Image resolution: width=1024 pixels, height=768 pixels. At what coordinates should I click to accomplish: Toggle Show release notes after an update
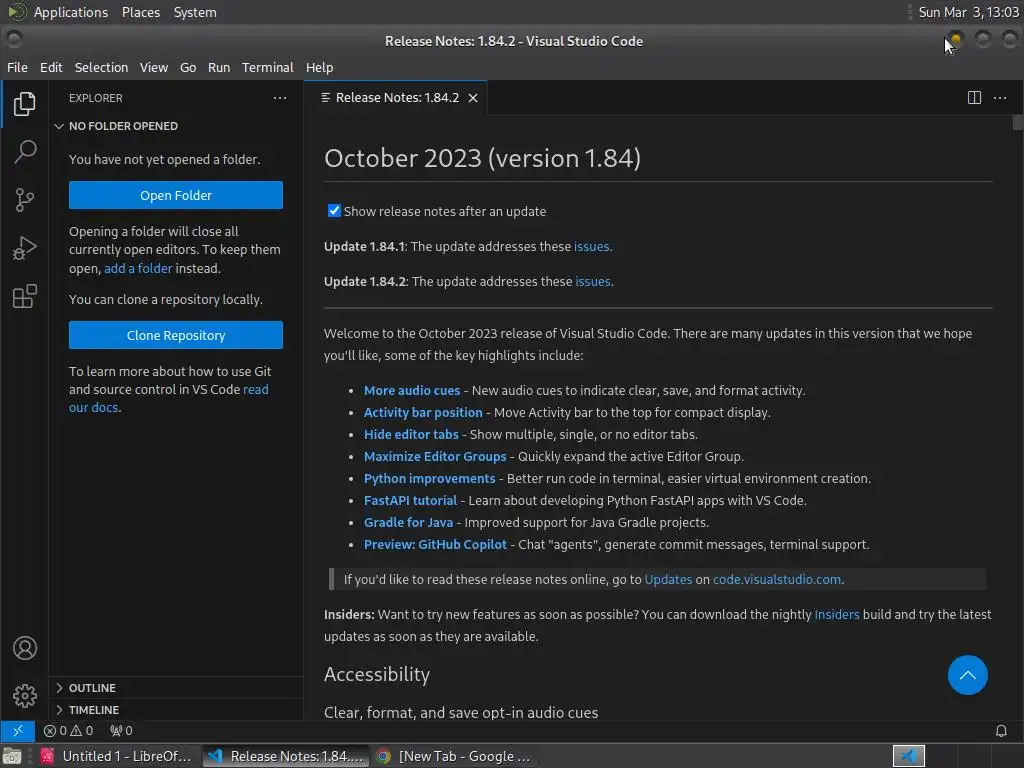click(334, 210)
